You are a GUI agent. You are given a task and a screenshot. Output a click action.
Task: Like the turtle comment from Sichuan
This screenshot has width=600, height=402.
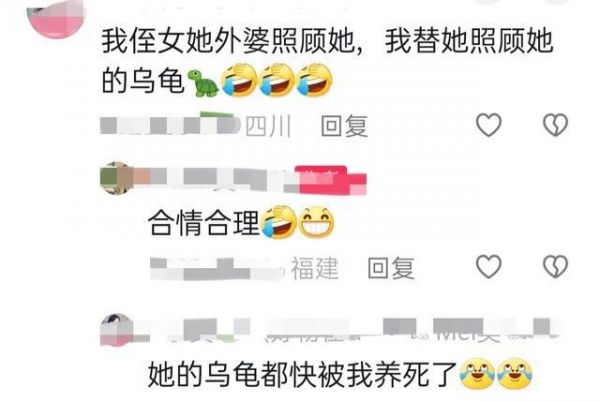click(x=489, y=125)
